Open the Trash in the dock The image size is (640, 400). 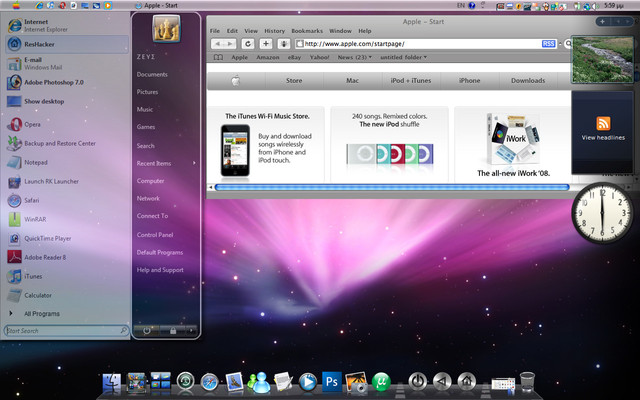527,381
